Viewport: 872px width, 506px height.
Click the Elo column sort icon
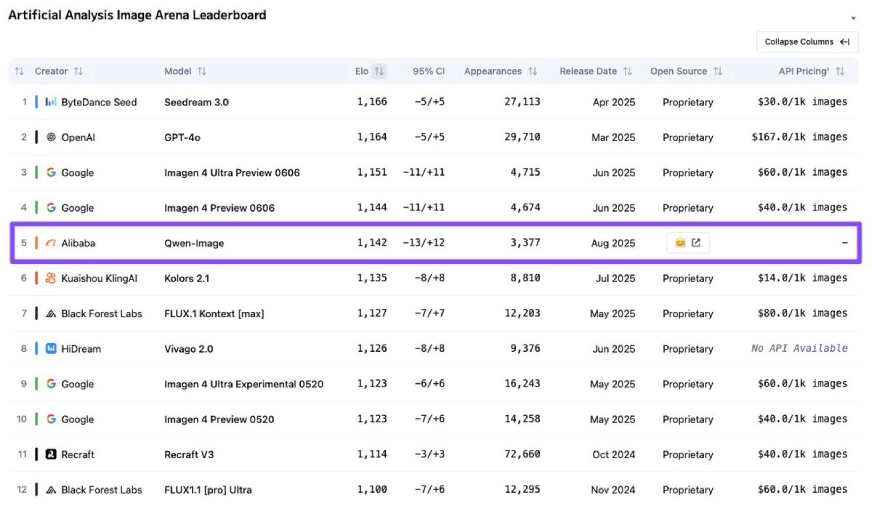tap(379, 71)
